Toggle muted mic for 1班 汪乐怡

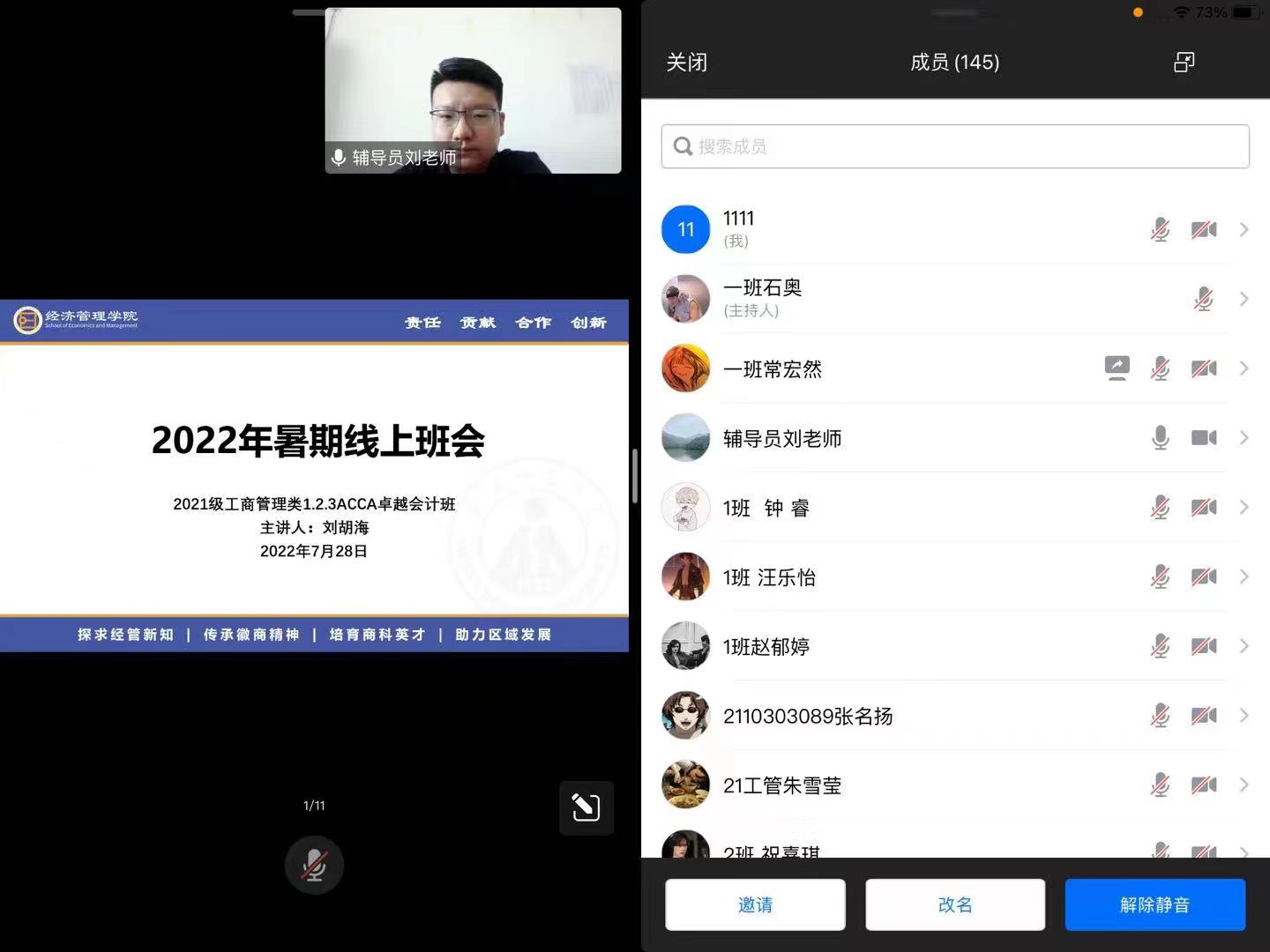click(1160, 577)
